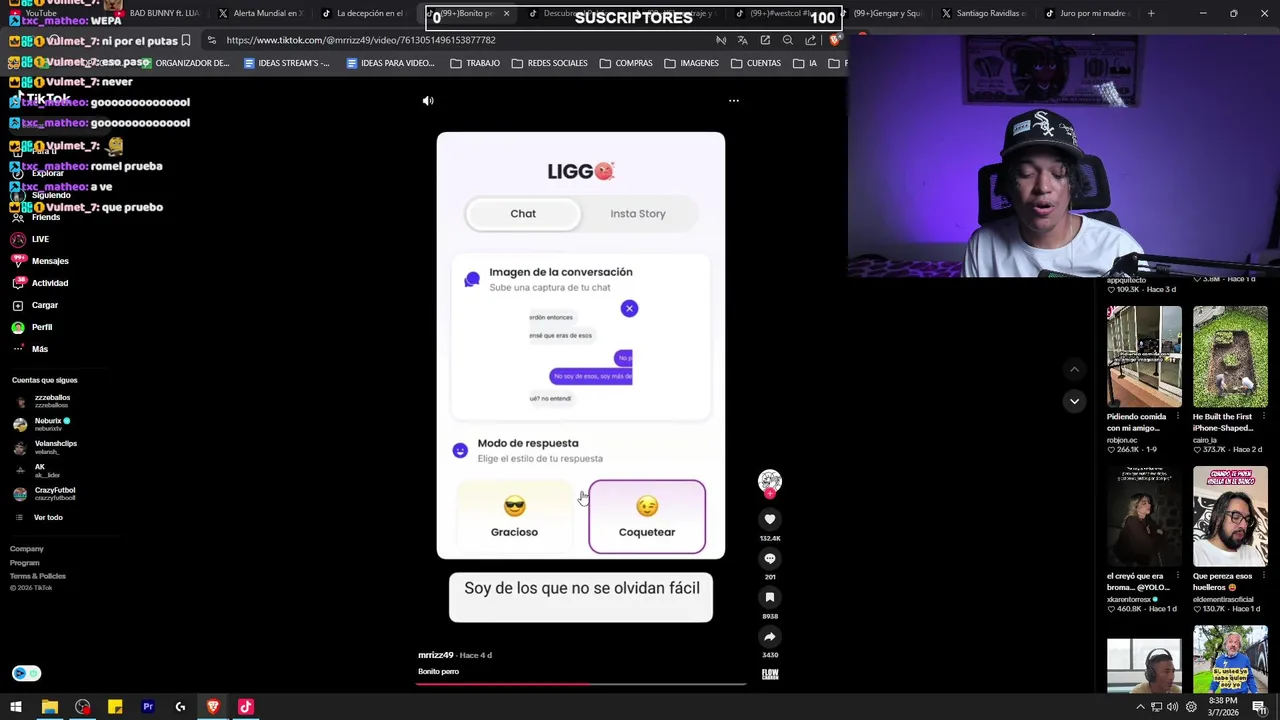Expand followed accounts with Ver todo
The image size is (1280, 720).
tap(40, 517)
